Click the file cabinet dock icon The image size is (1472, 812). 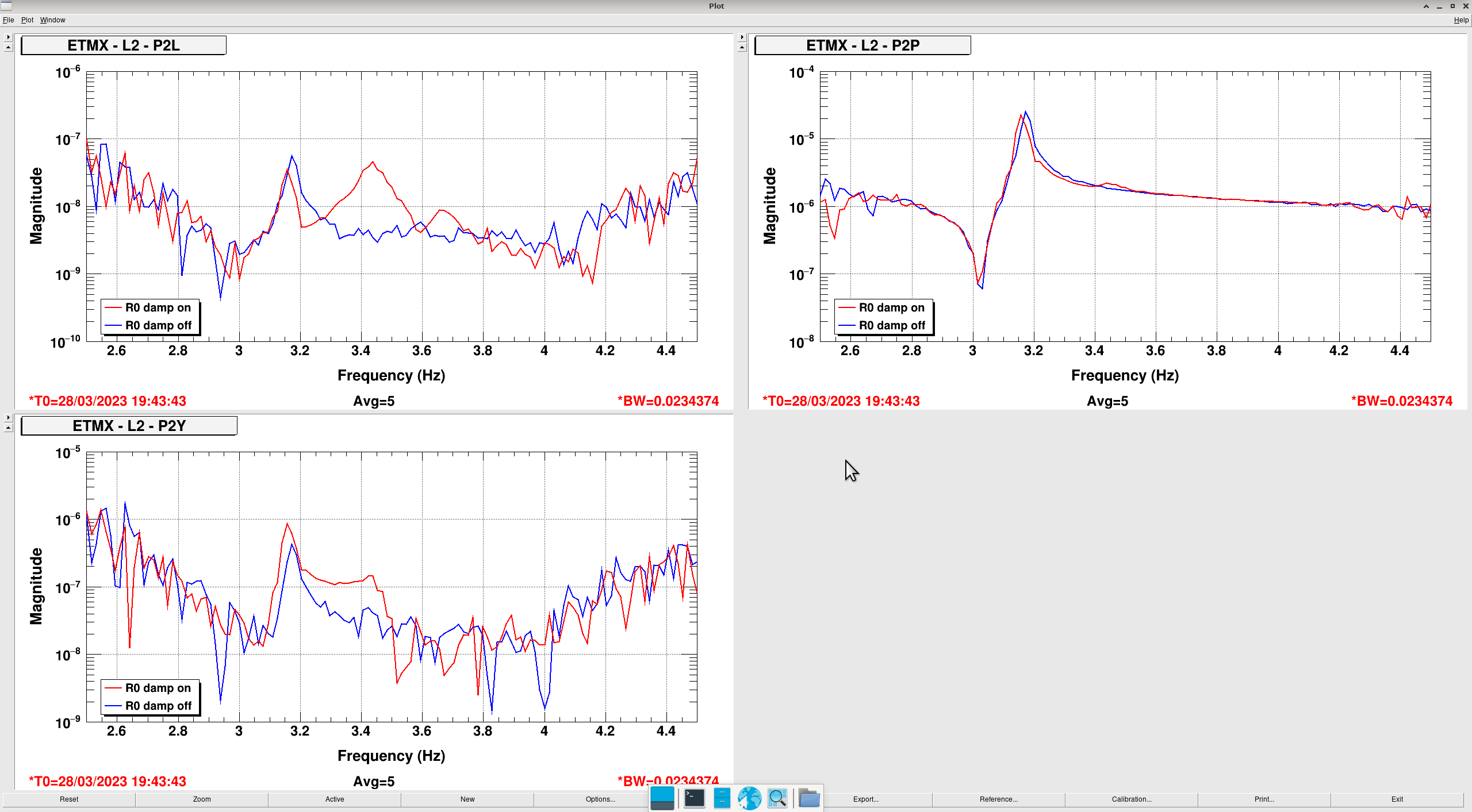(722, 798)
